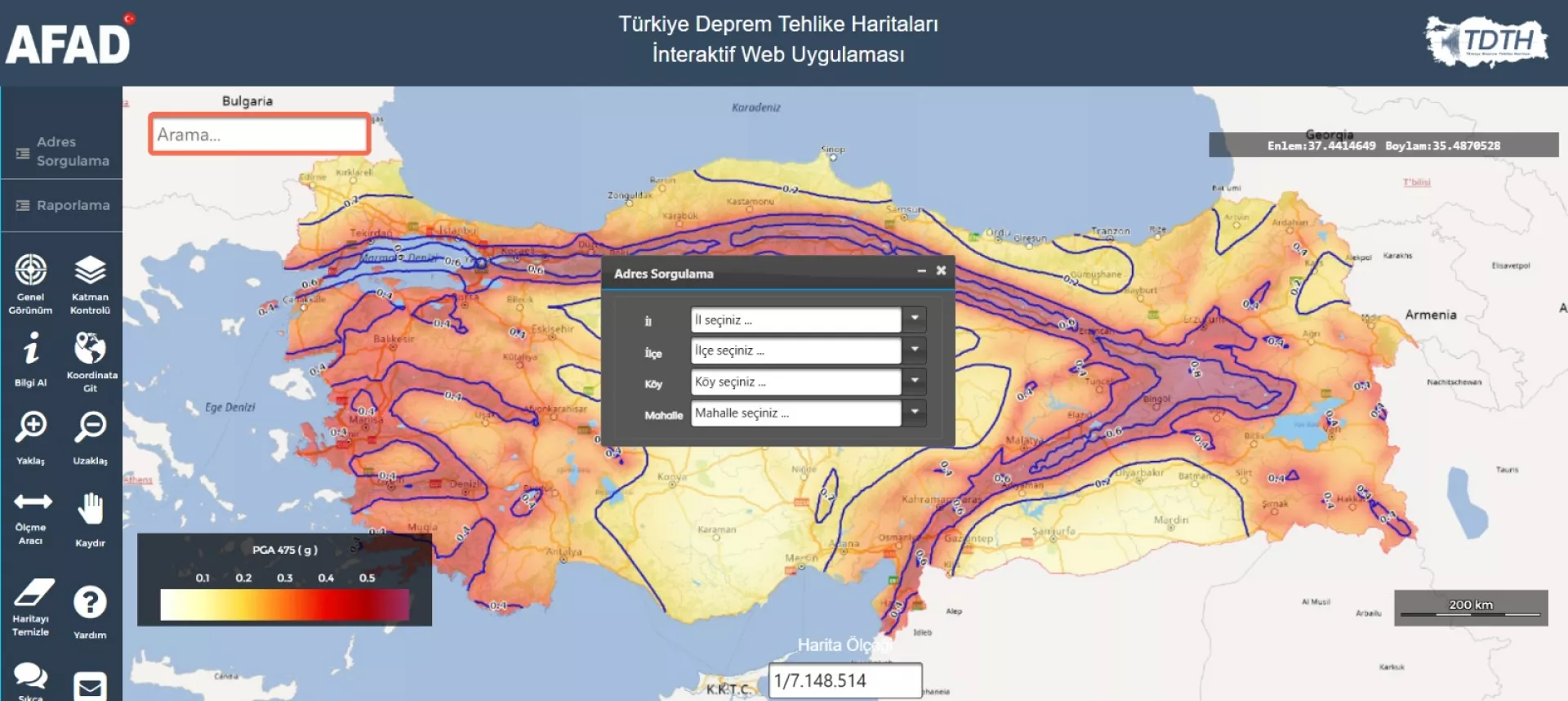Screen dimensions: 1568x701
Task: Open the Yardım help icon
Action: (90, 602)
